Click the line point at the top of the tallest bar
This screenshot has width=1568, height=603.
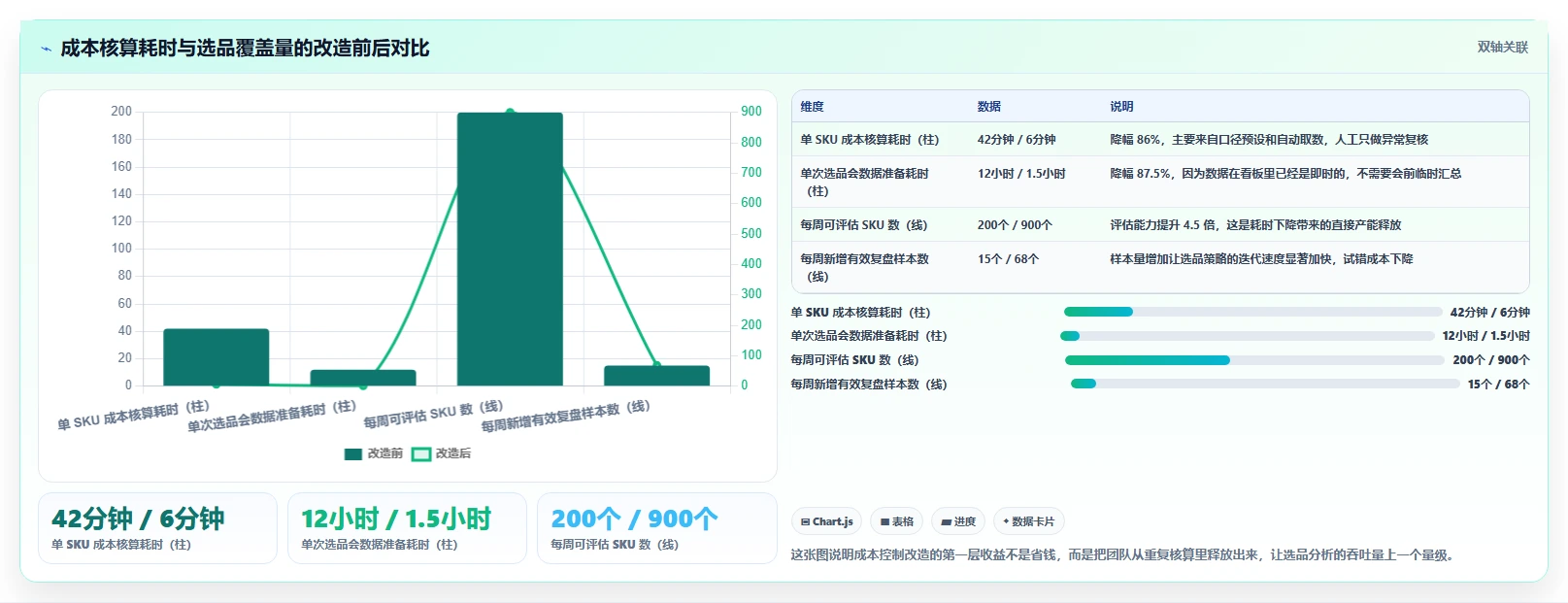click(510, 113)
